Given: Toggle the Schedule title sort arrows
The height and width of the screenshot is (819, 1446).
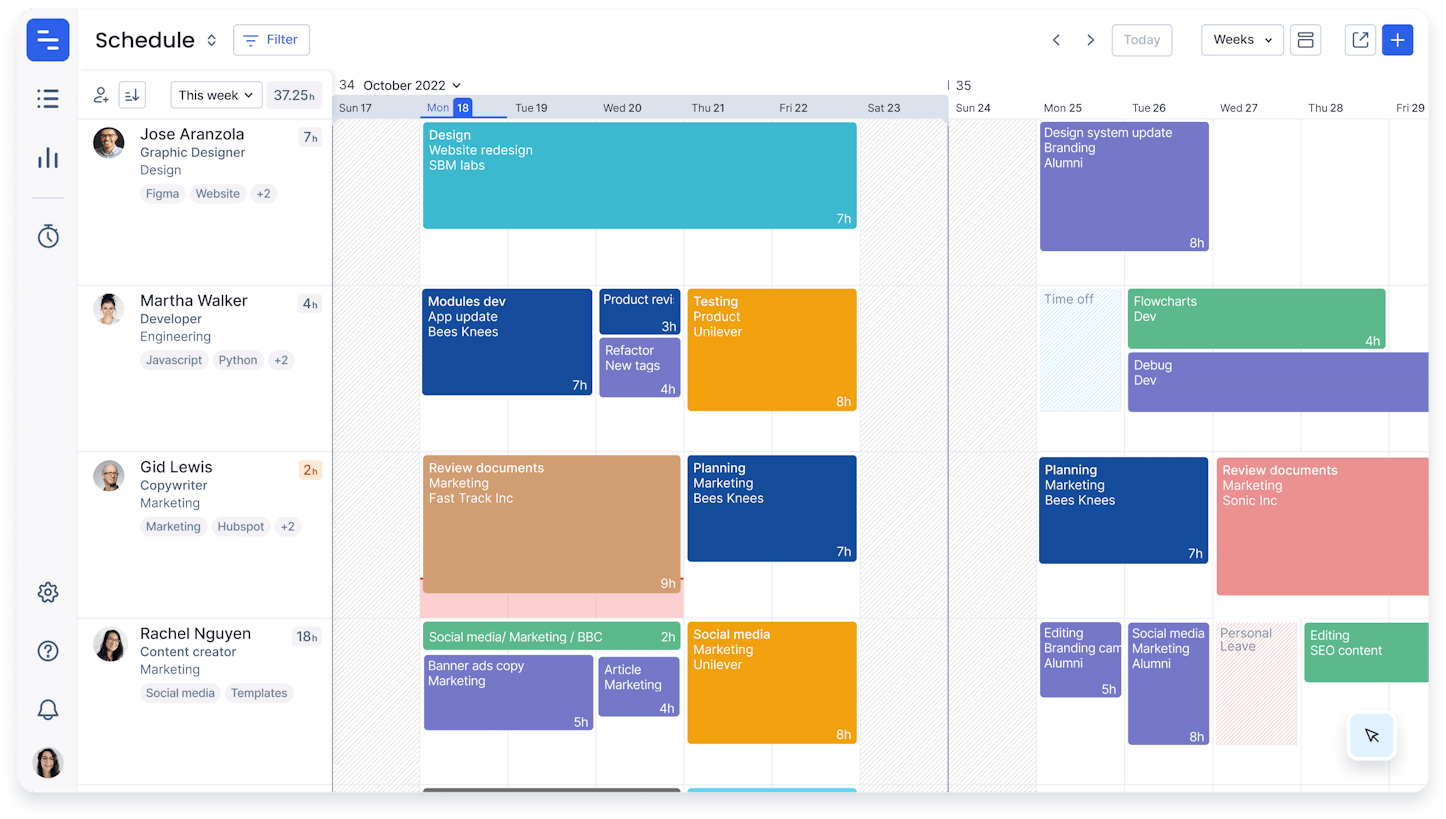Looking at the screenshot, I should coord(211,40).
